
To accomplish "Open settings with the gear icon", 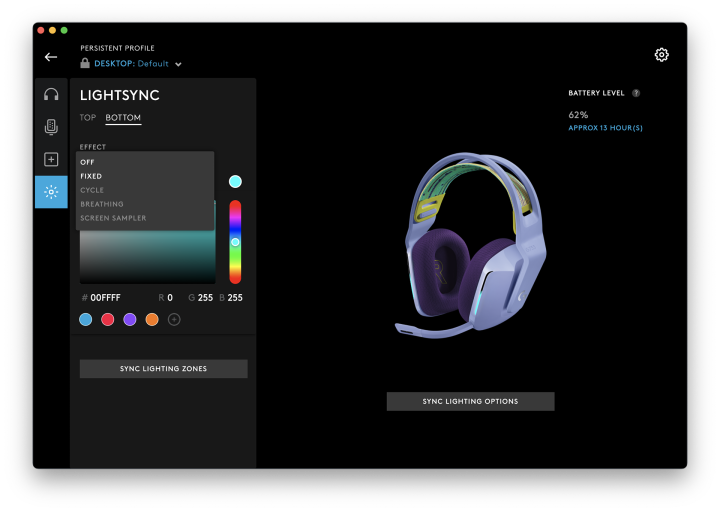I will (x=661, y=55).
